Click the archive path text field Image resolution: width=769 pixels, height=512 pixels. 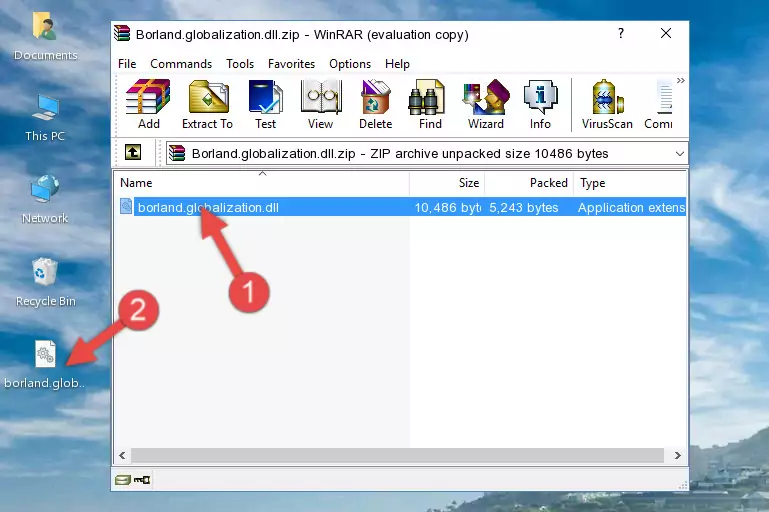point(426,154)
